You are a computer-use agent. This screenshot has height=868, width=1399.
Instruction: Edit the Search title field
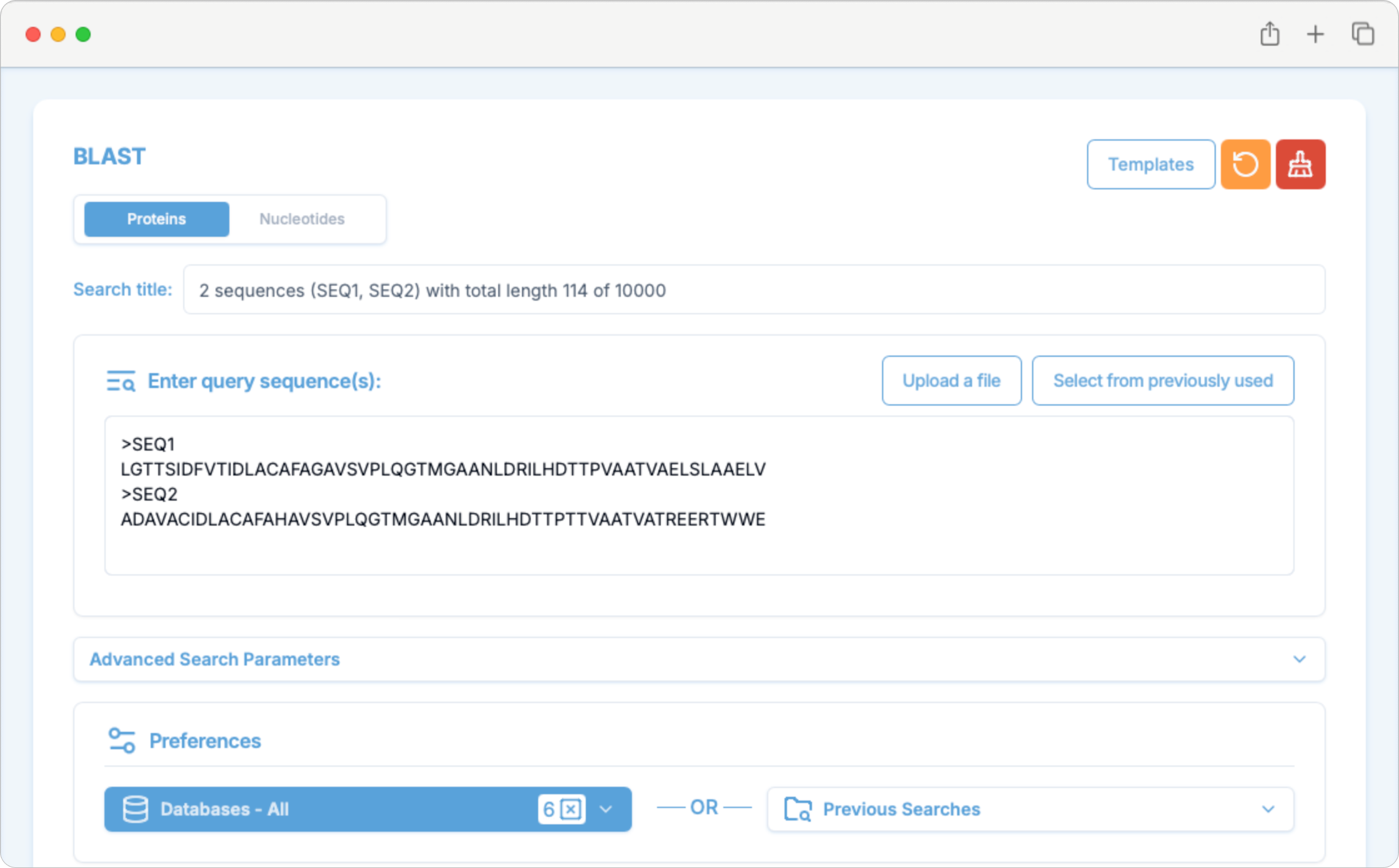[x=754, y=290]
